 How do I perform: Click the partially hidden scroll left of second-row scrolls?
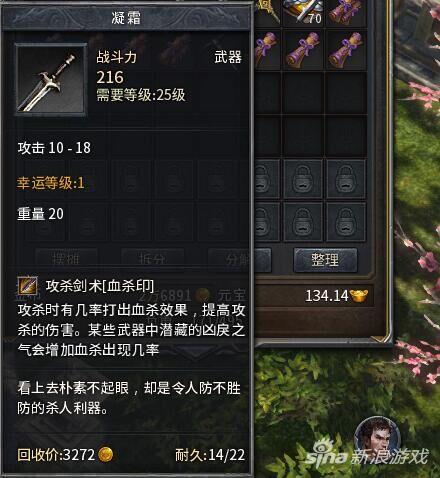(x=267, y=50)
